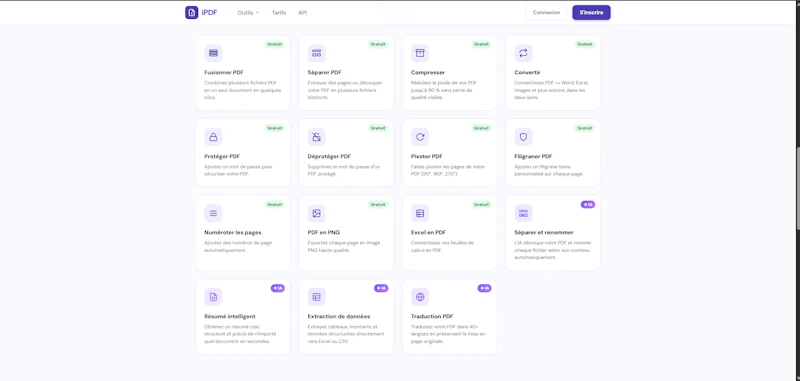Click the IA badge on Séparer et renommer
This screenshot has width=800, height=381.
point(588,205)
